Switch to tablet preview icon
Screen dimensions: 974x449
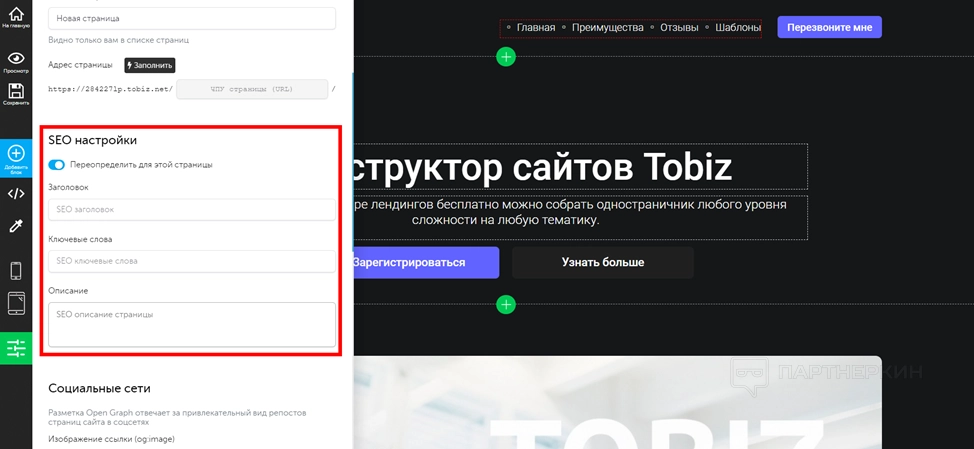(x=16, y=303)
